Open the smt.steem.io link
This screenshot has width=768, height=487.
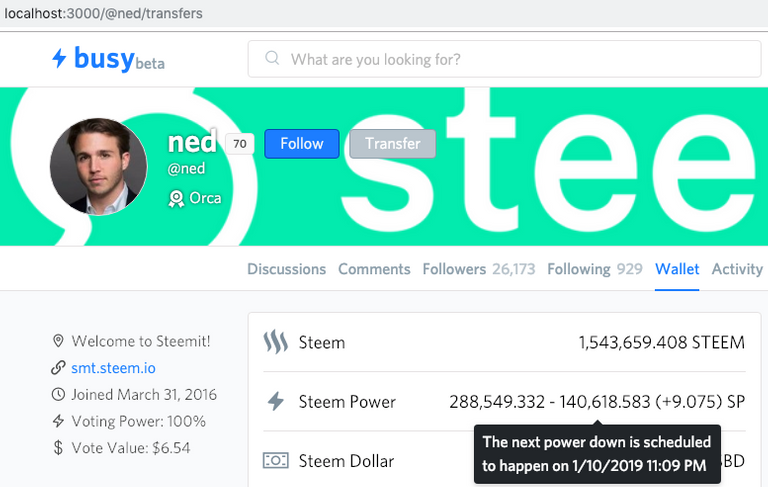coord(114,368)
